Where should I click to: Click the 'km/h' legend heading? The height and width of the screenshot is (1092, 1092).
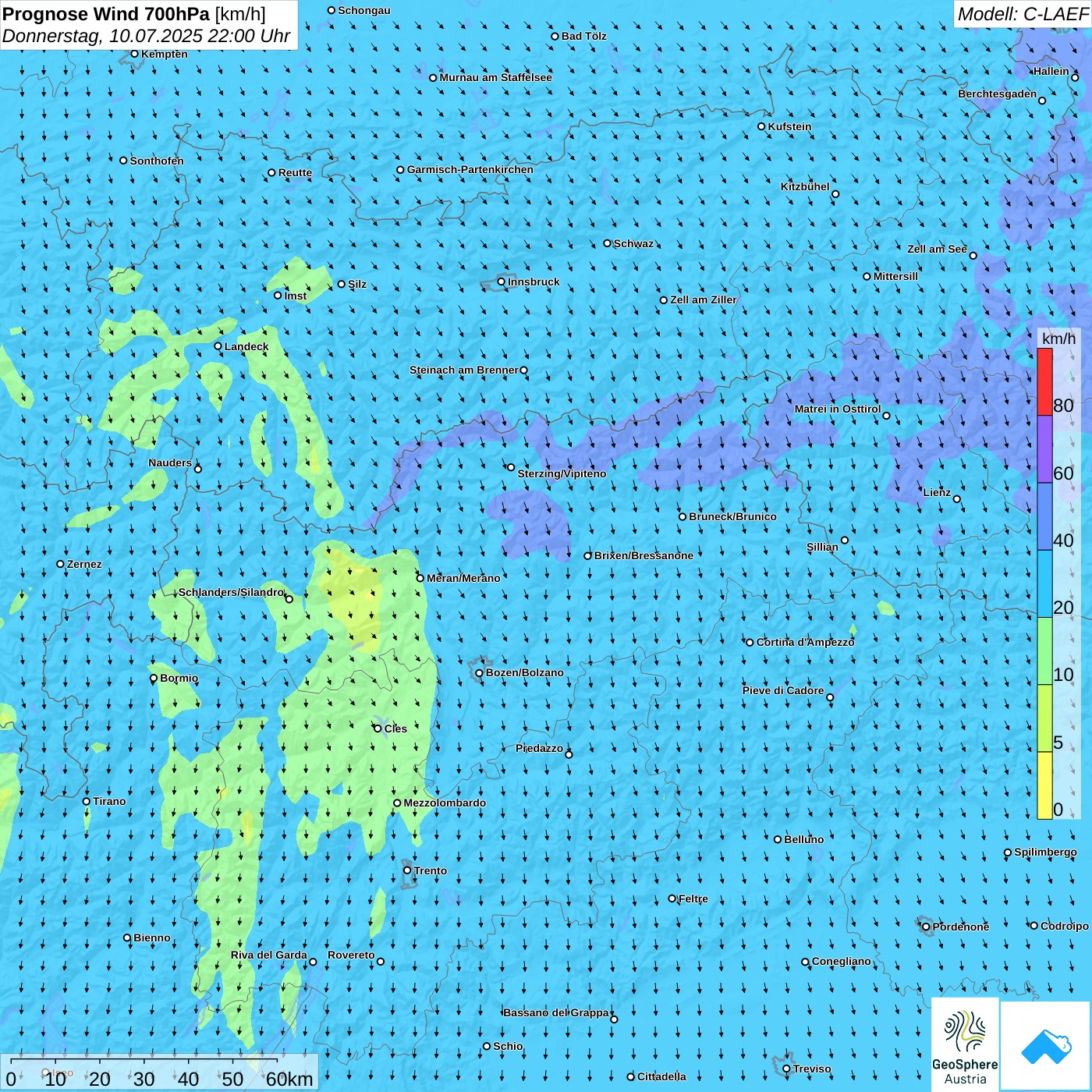[1058, 339]
